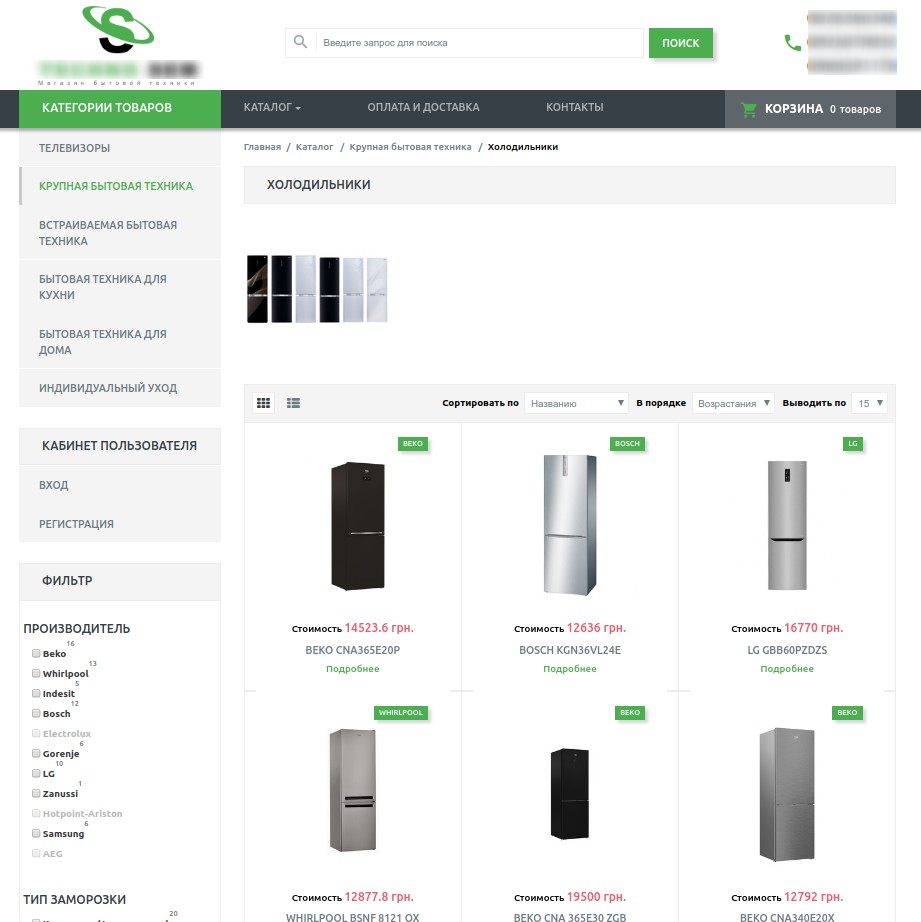The image size is (921, 922).
Task: Open Оплата и доставка page
Action: coord(423,107)
